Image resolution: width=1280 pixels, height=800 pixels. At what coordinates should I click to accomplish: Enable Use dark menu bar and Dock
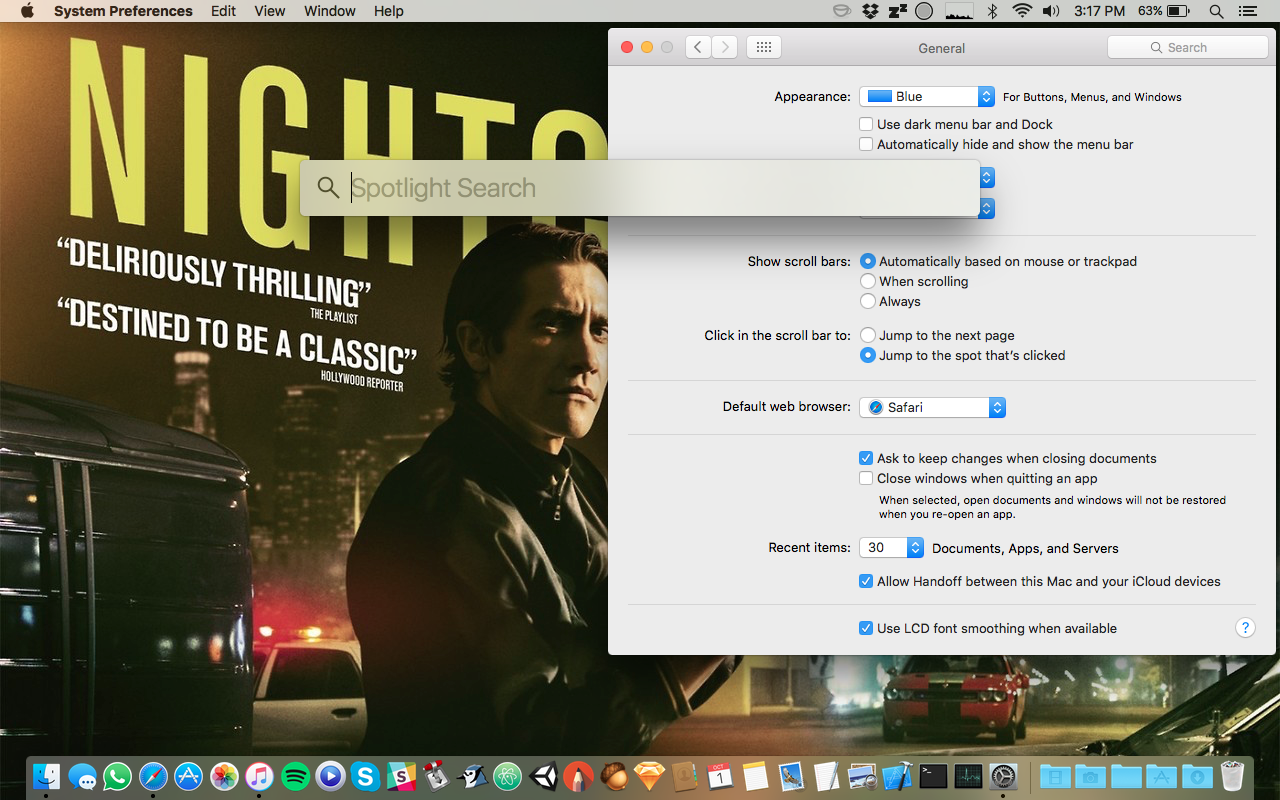pyautogui.click(x=866, y=124)
